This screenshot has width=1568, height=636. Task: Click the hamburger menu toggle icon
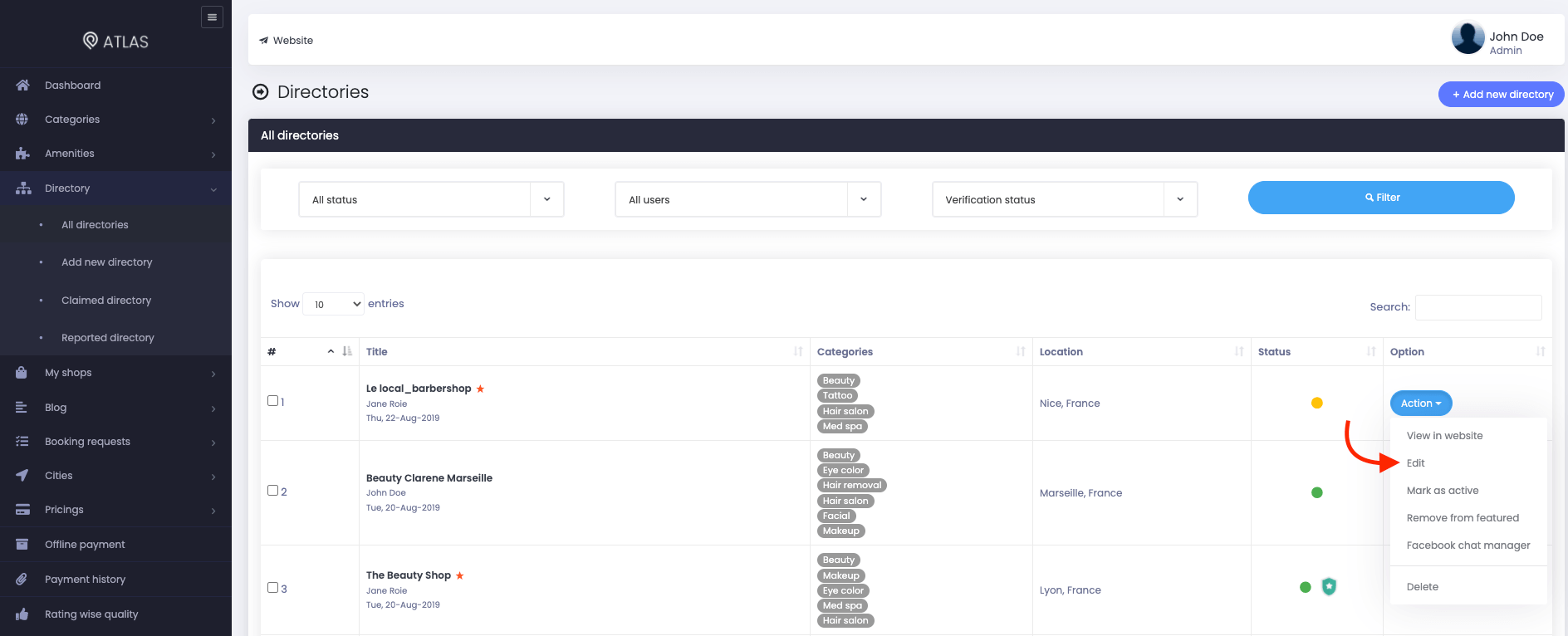click(x=212, y=17)
